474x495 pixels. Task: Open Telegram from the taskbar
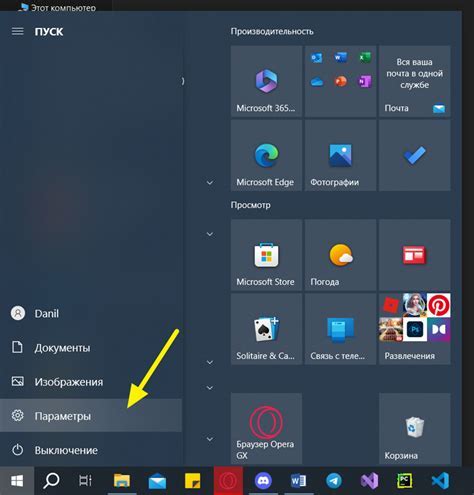(x=334, y=481)
